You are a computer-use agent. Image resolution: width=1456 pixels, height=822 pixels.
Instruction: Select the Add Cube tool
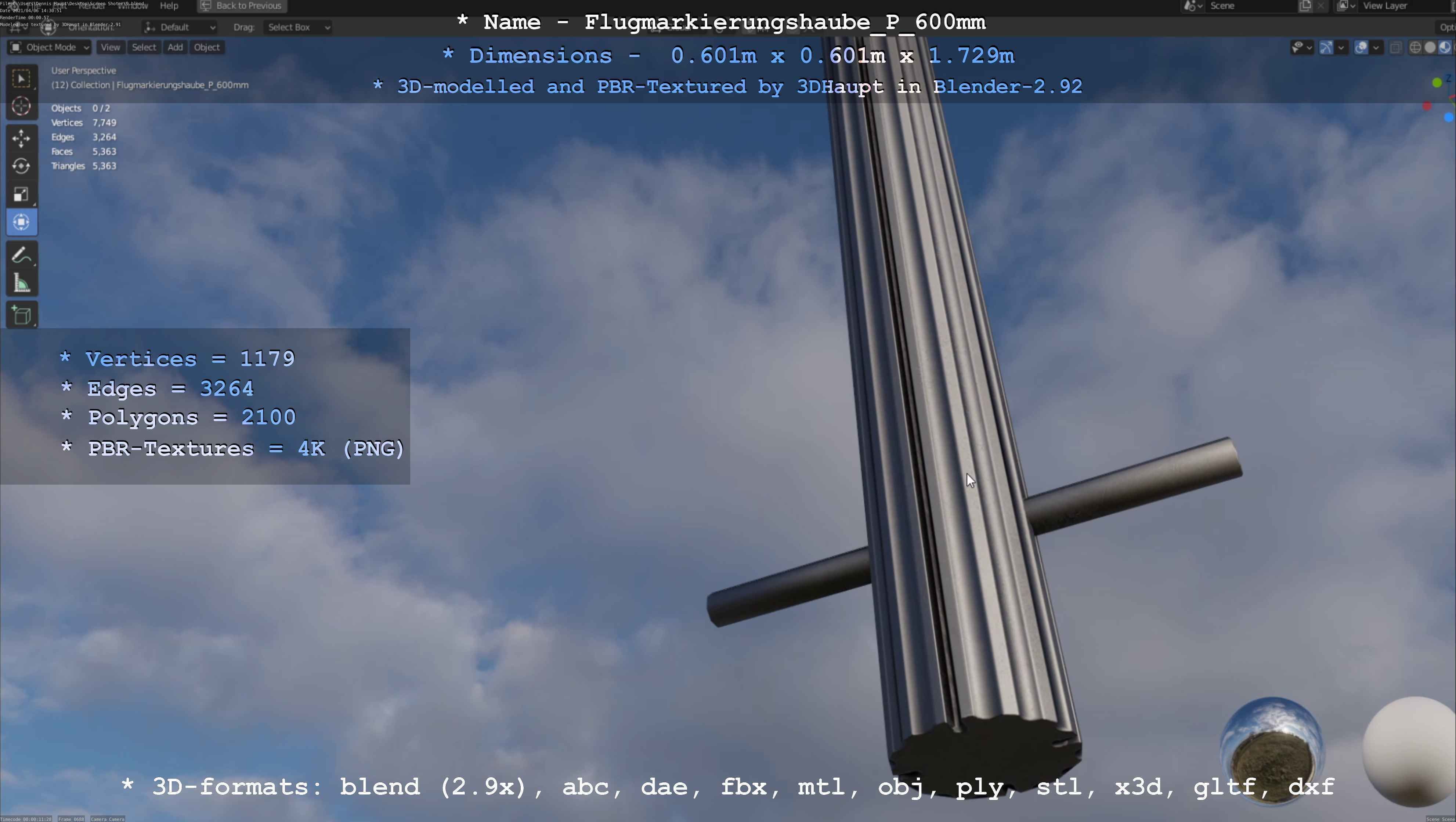(x=21, y=315)
